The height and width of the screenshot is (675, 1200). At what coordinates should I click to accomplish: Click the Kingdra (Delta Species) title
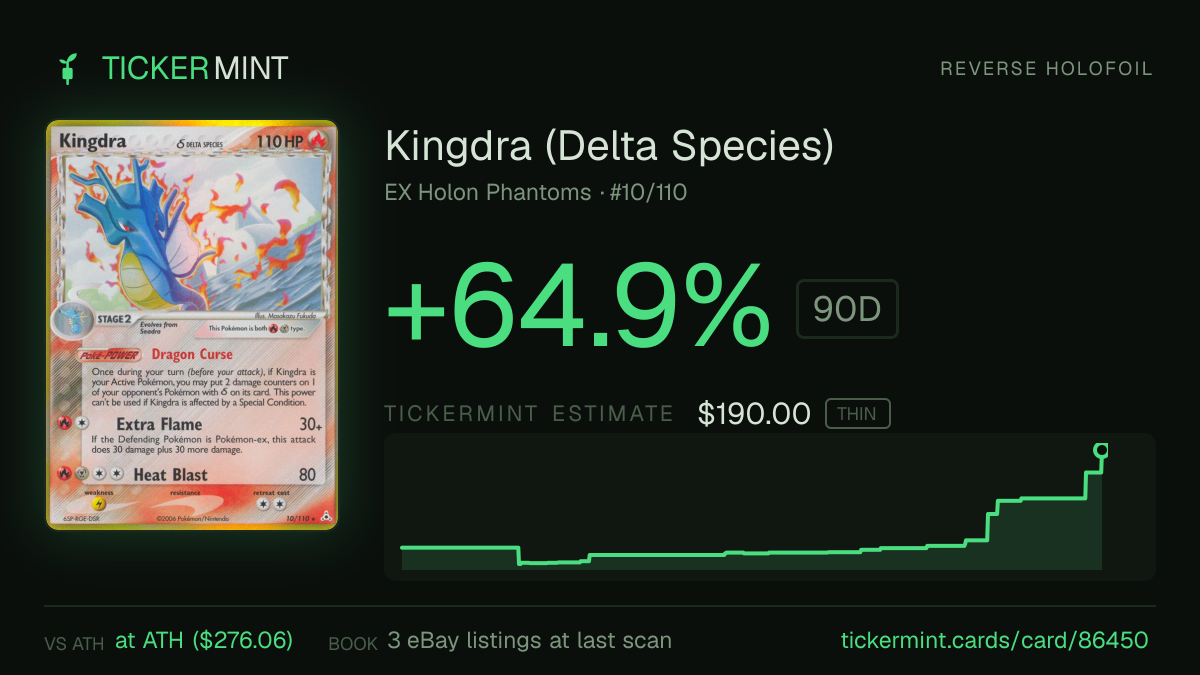pyautogui.click(x=609, y=147)
